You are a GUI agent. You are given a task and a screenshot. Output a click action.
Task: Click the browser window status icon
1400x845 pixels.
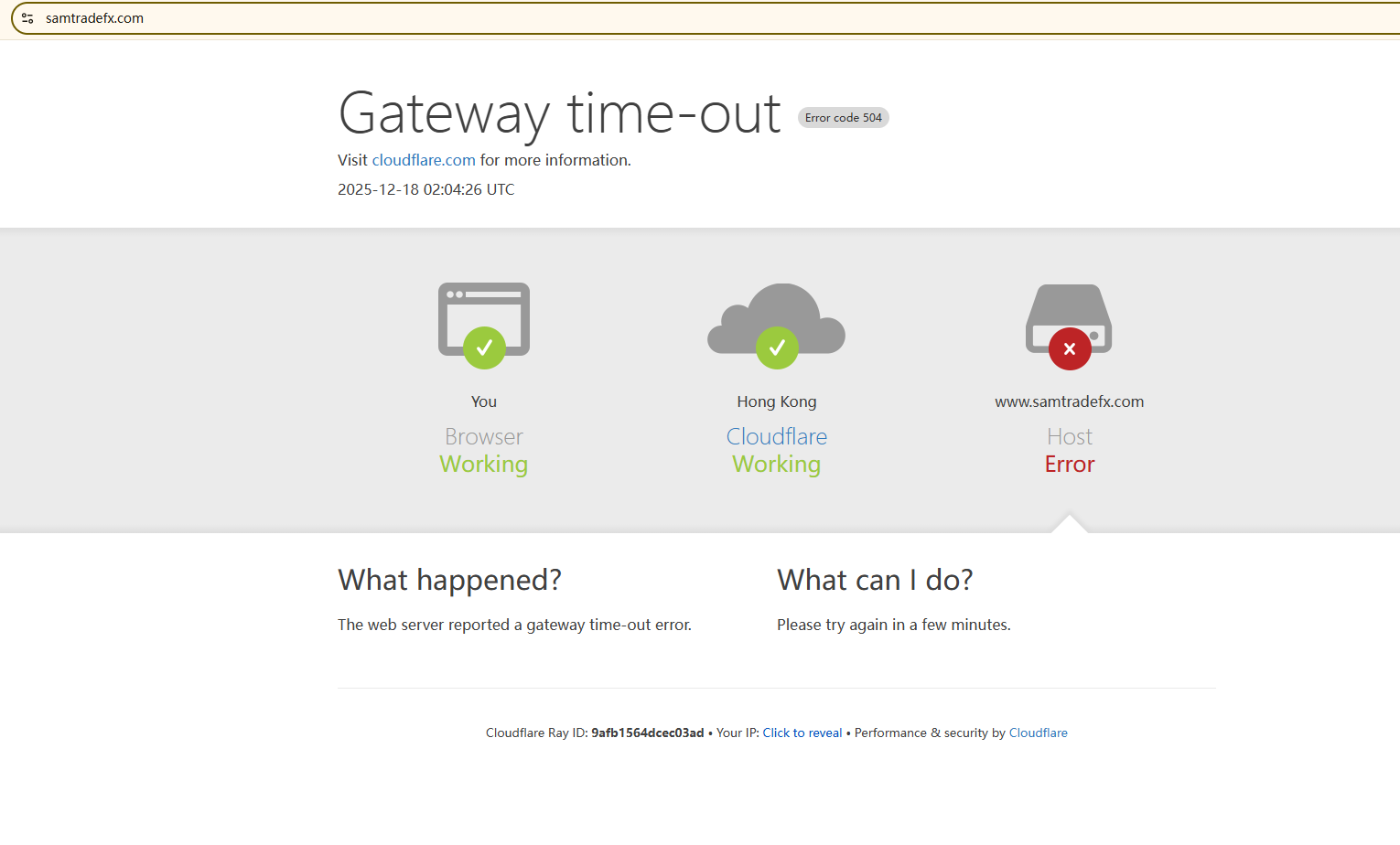click(484, 326)
